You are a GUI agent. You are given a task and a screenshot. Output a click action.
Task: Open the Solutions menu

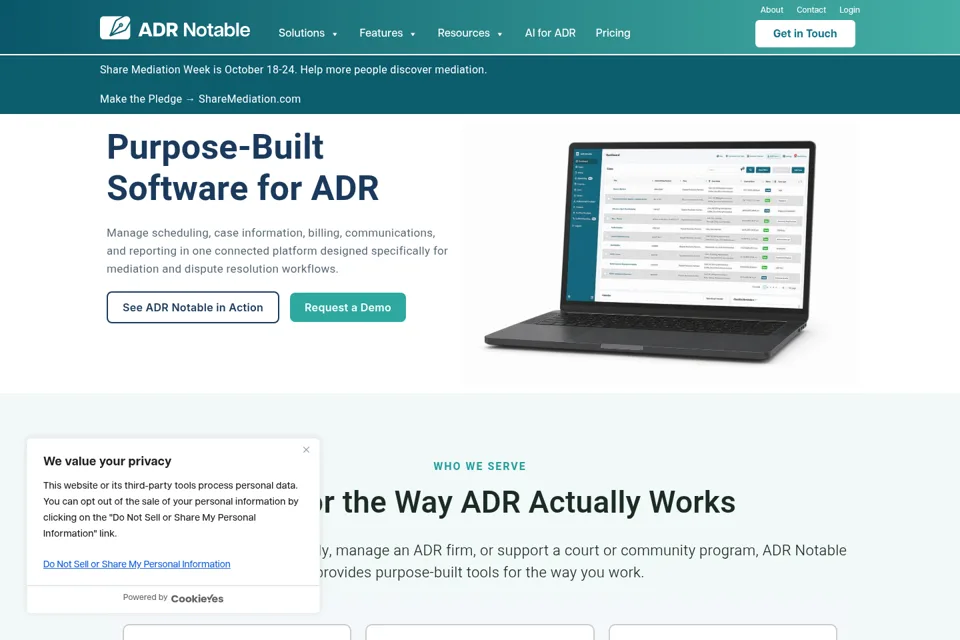pos(301,33)
